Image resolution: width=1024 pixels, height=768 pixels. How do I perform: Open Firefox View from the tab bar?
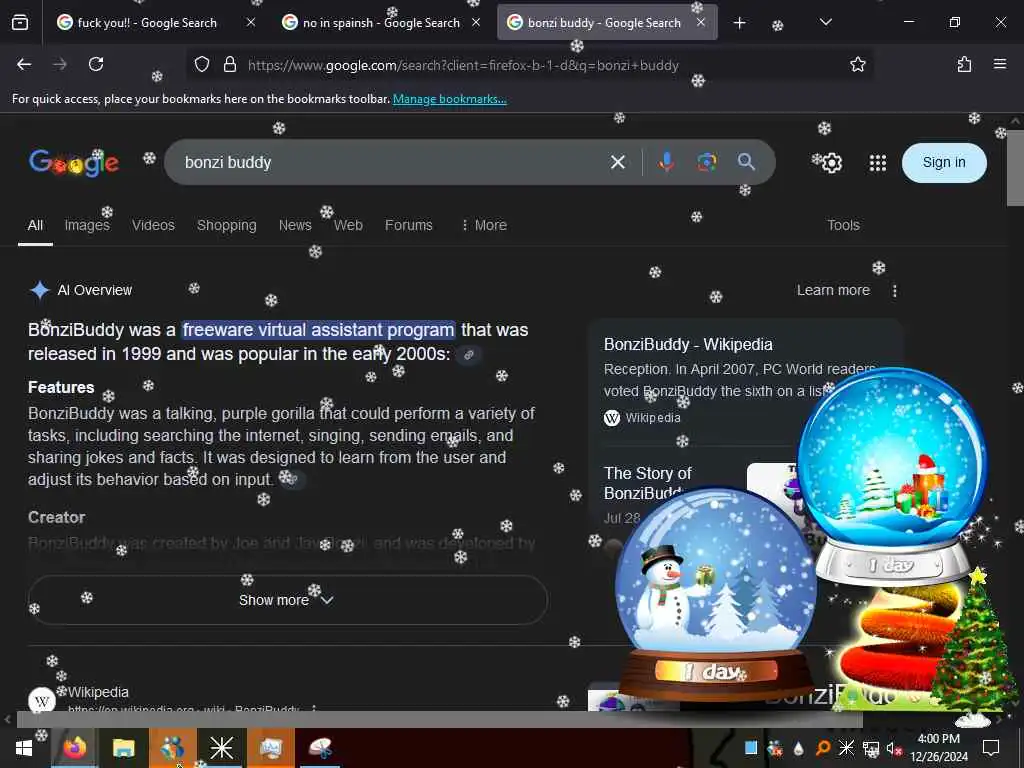(x=20, y=23)
